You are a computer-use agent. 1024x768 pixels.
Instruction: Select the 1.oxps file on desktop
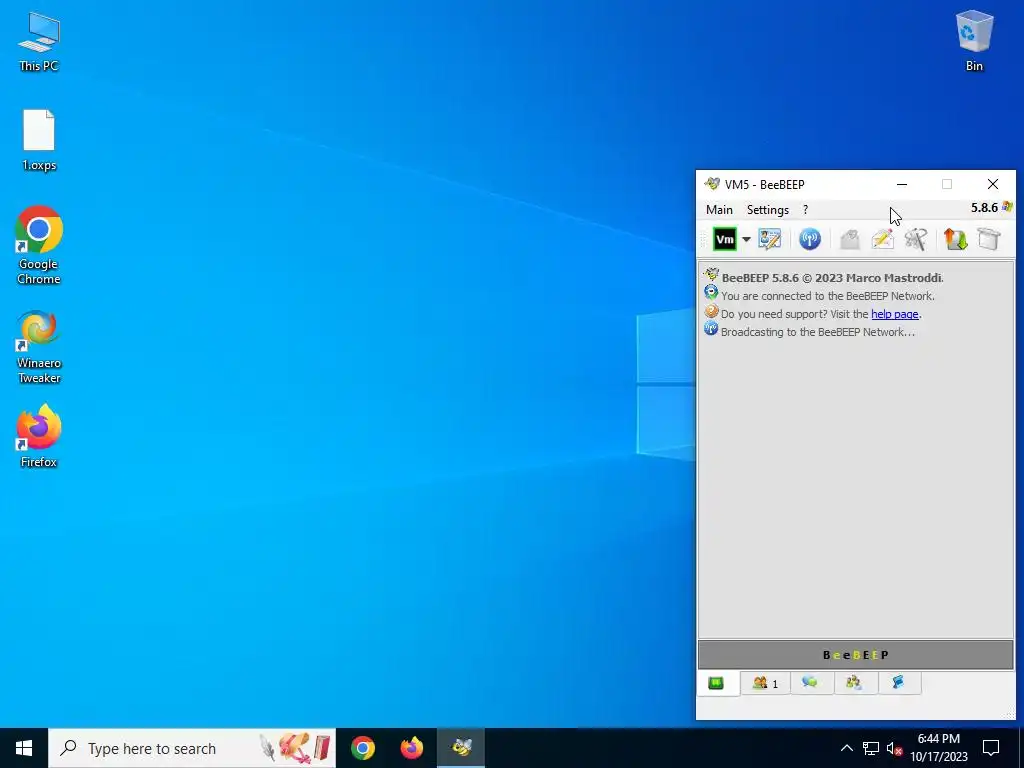39,140
